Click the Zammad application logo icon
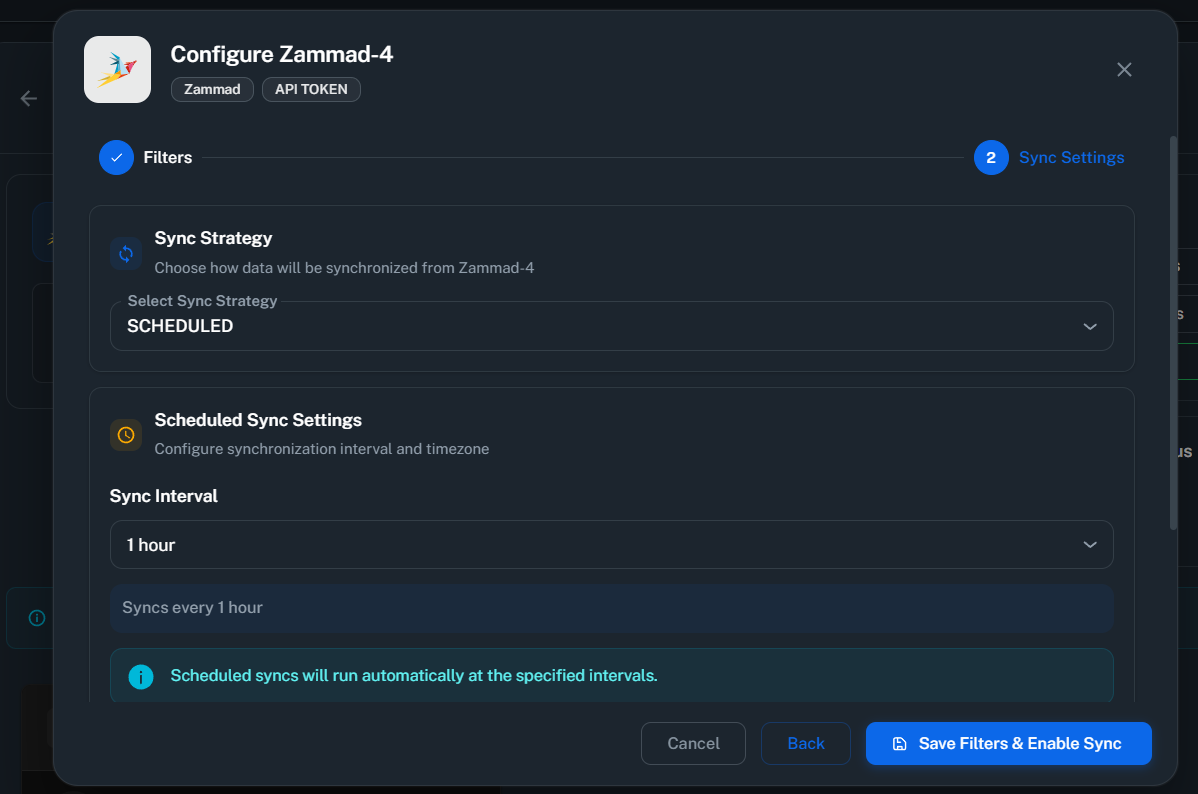This screenshot has height=794, width=1198. tap(117, 69)
